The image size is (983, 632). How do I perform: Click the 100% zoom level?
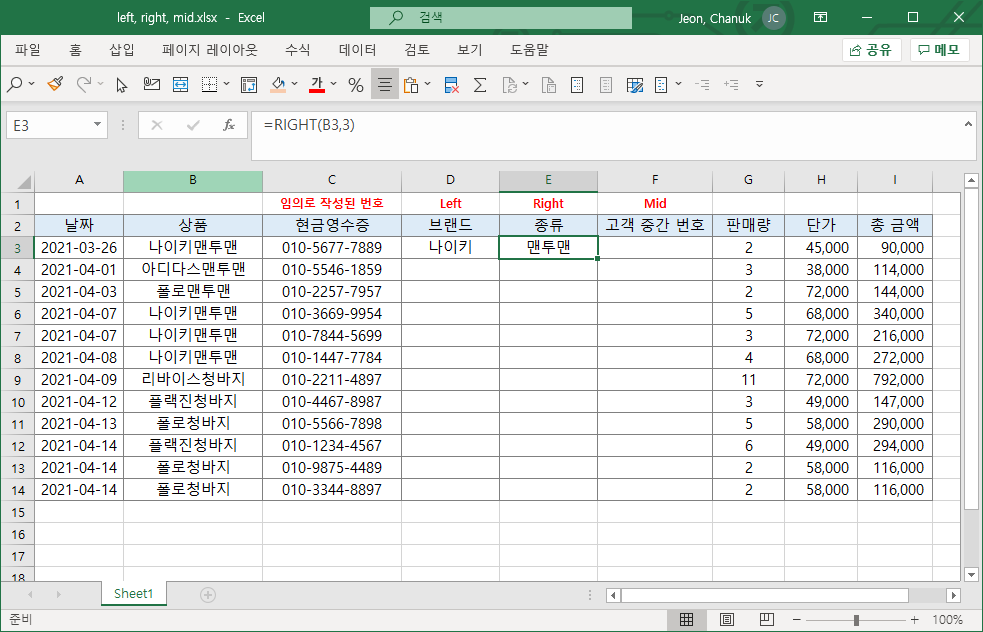point(947,619)
